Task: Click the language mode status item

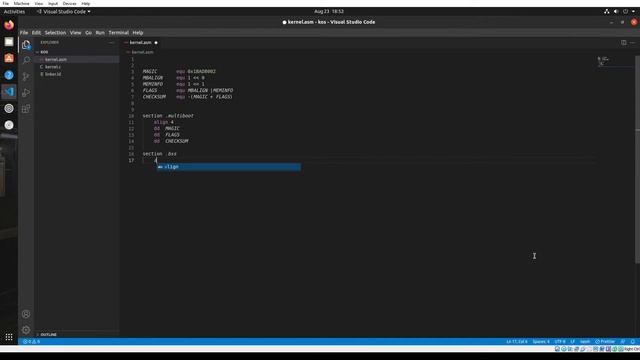Action: (x=585, y=342)
